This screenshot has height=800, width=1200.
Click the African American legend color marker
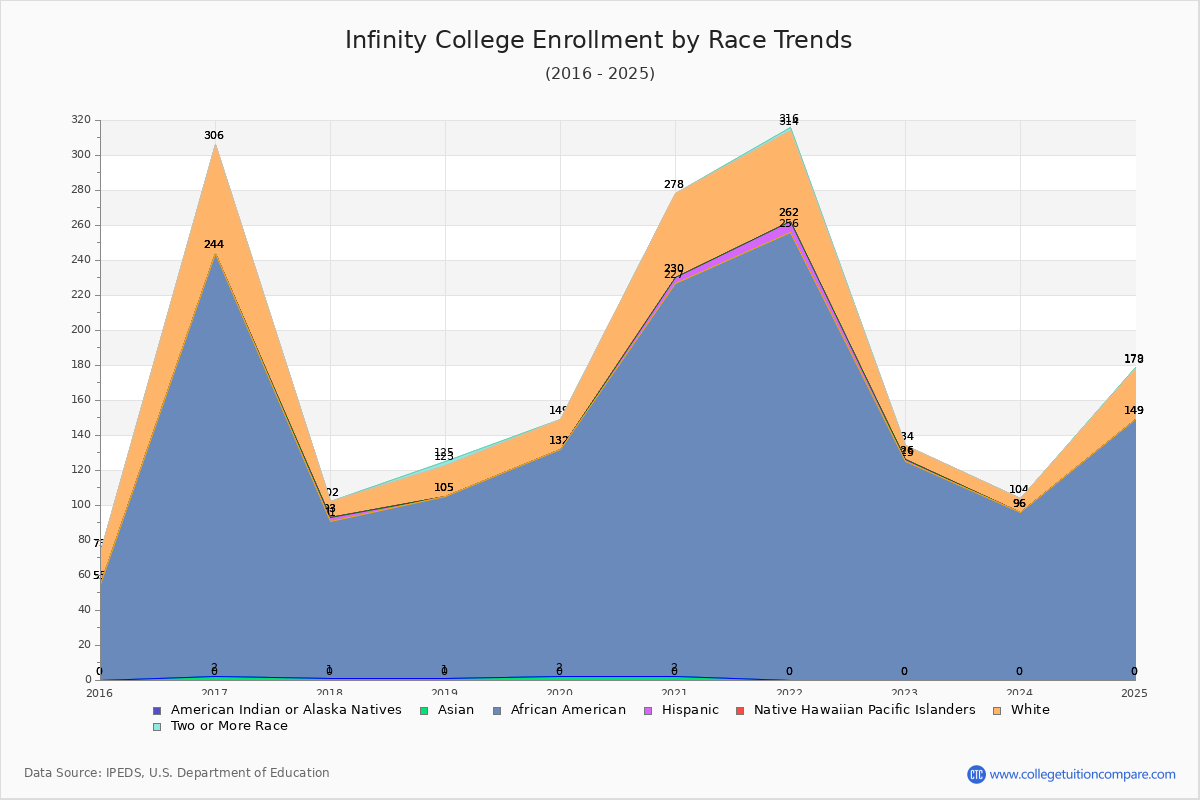pos(496,710)
